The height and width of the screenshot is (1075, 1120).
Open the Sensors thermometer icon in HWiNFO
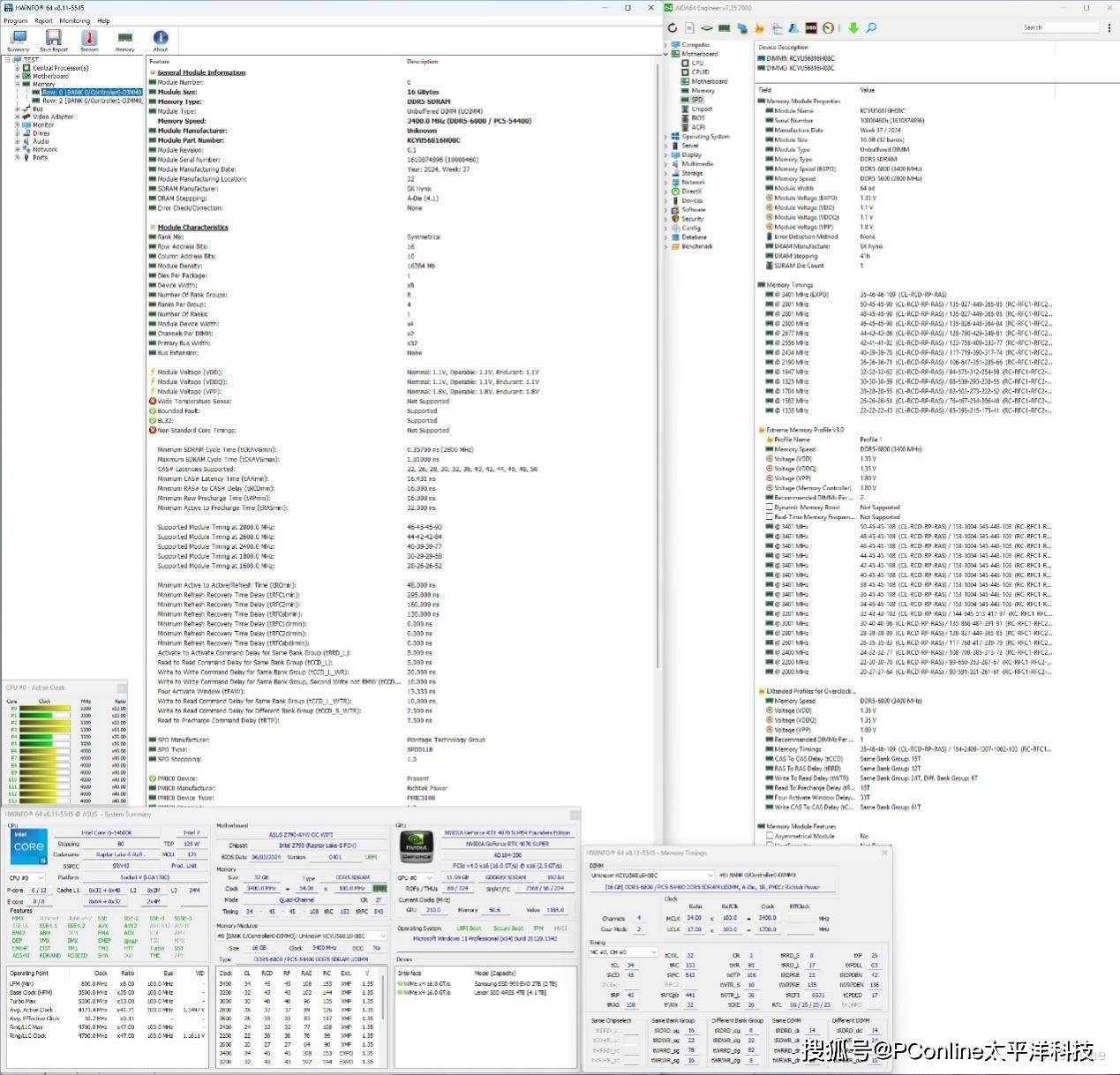pyautogui.click(x=89, y=39)
